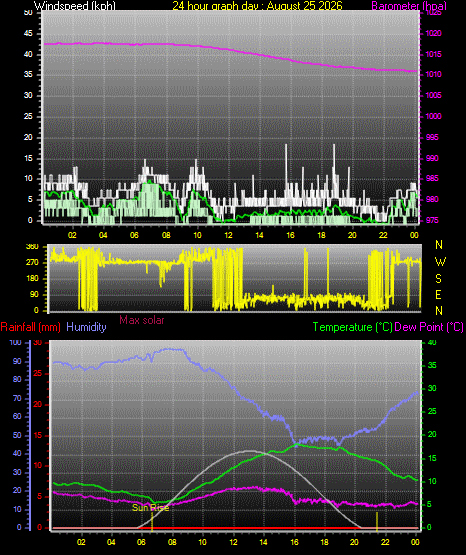Click the '45' windspeed axis value
The width and height of the screenshot is (466, 555).
(x=28, y=34)
